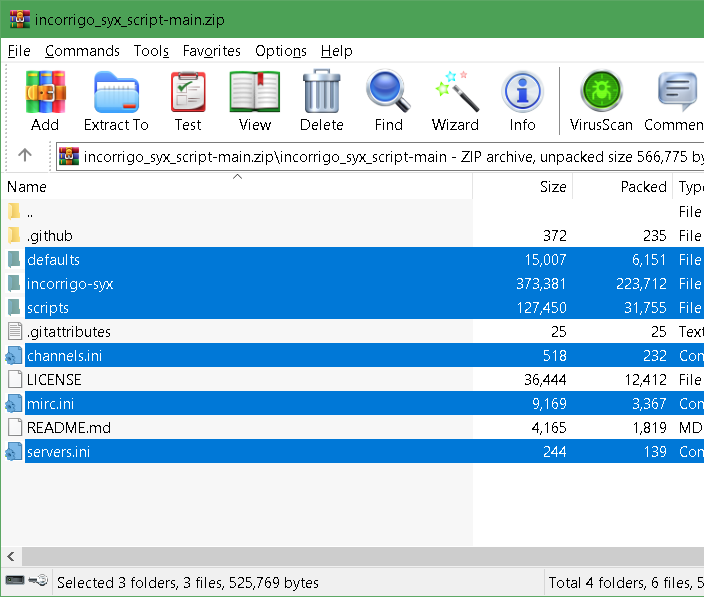Viewport: 704px width, 597px height.
Task: Open the Favorites menu
Action: 211,51
